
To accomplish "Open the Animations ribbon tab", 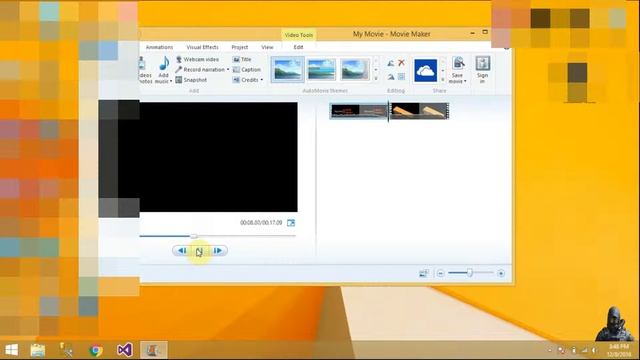I will 159,47.
